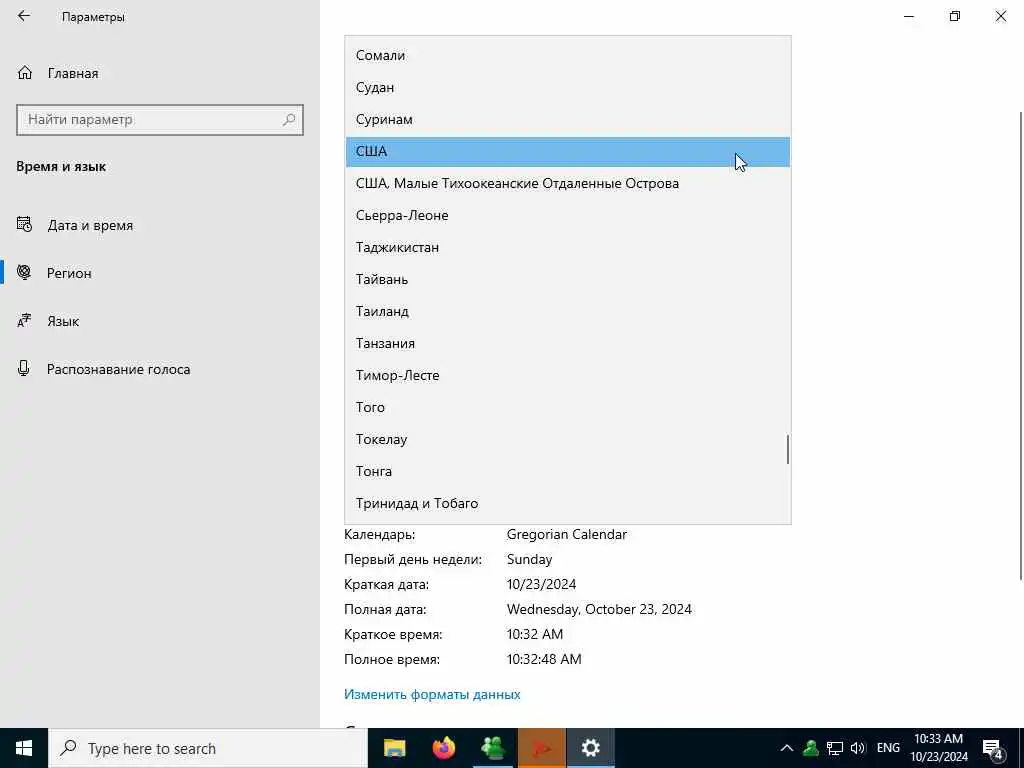Open the Главная home icon
Screen dimensions: 1024x768
tap(25, 72)
